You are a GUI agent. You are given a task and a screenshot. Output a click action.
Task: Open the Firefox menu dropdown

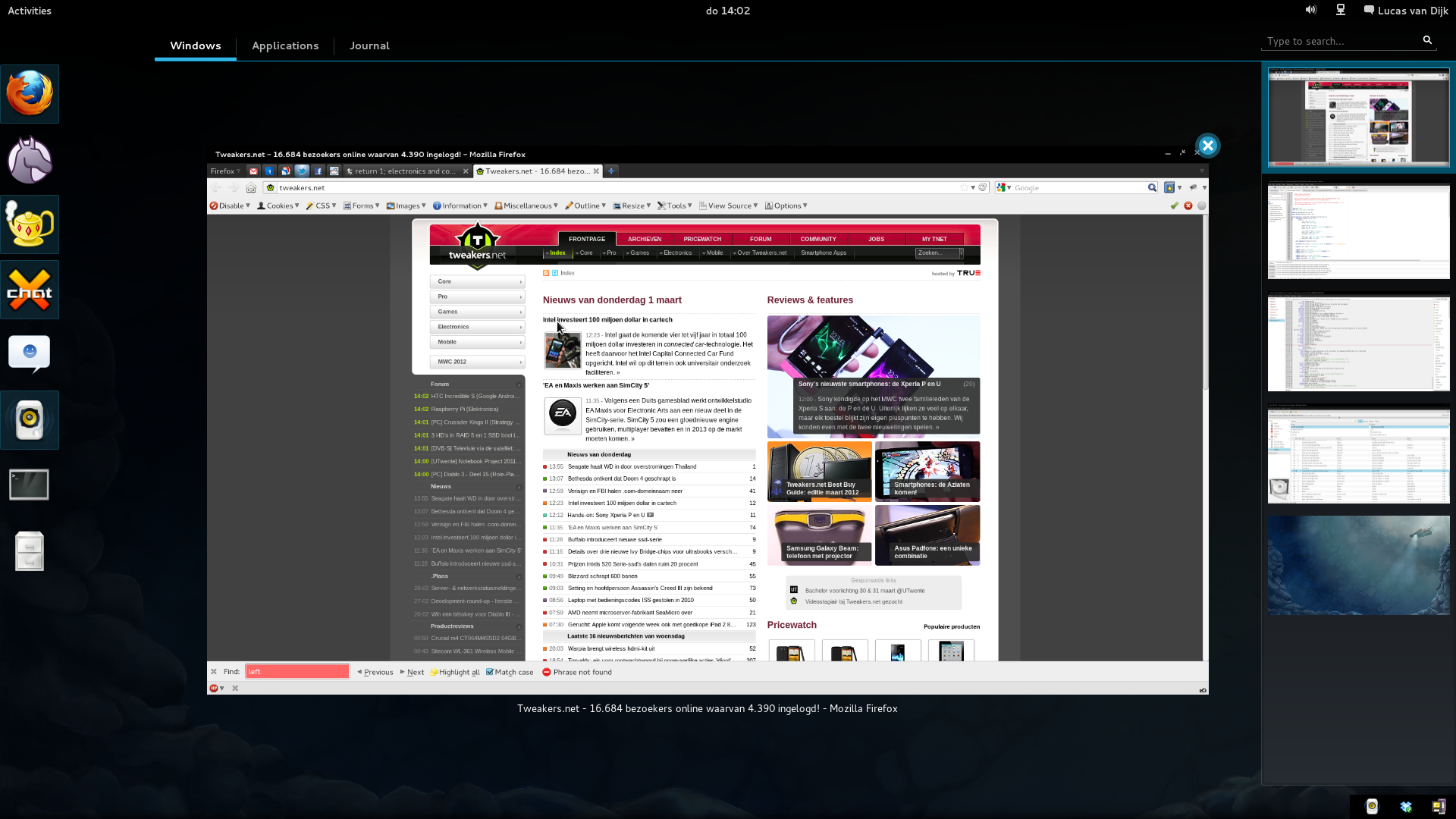tap(226, 171)
